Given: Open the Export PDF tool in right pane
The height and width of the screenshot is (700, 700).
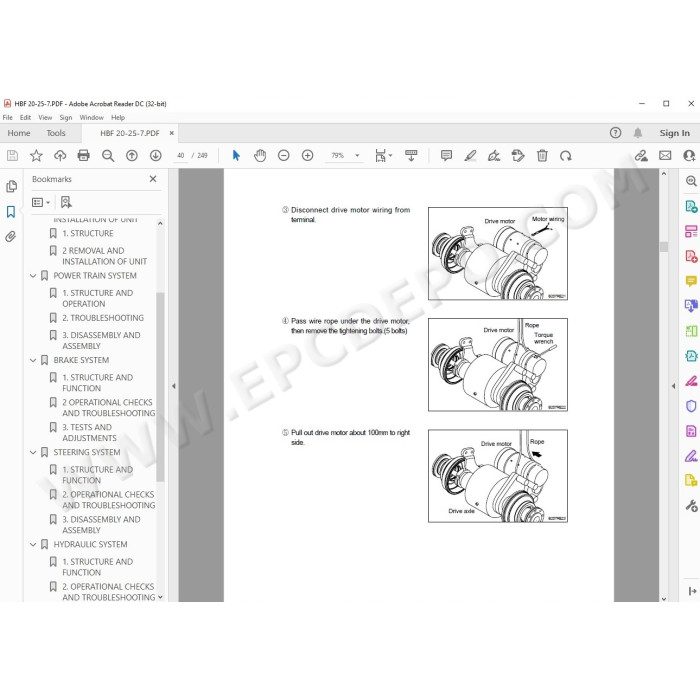Looking at the screenshot, I should pyautogui.click(x=691, y=206).
